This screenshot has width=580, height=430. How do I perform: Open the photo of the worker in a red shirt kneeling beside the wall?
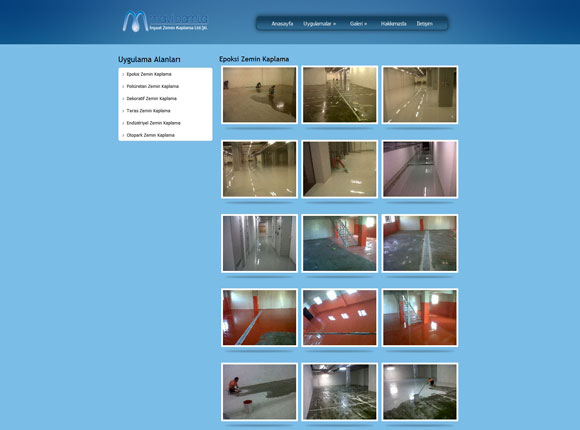(340, 169)
